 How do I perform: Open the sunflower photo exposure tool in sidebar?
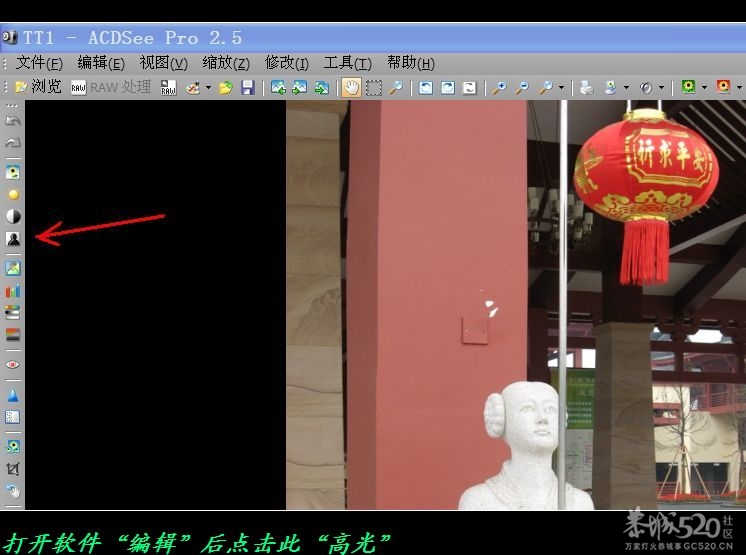click(x=13, y=172)
